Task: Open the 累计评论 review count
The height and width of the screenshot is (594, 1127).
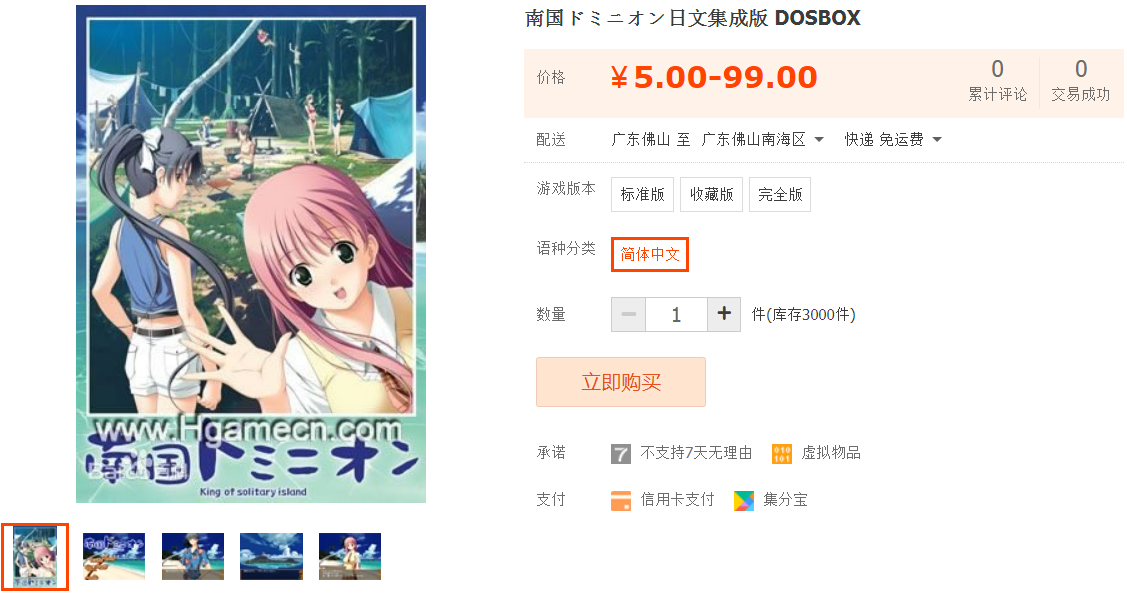Action: point(997,80)
